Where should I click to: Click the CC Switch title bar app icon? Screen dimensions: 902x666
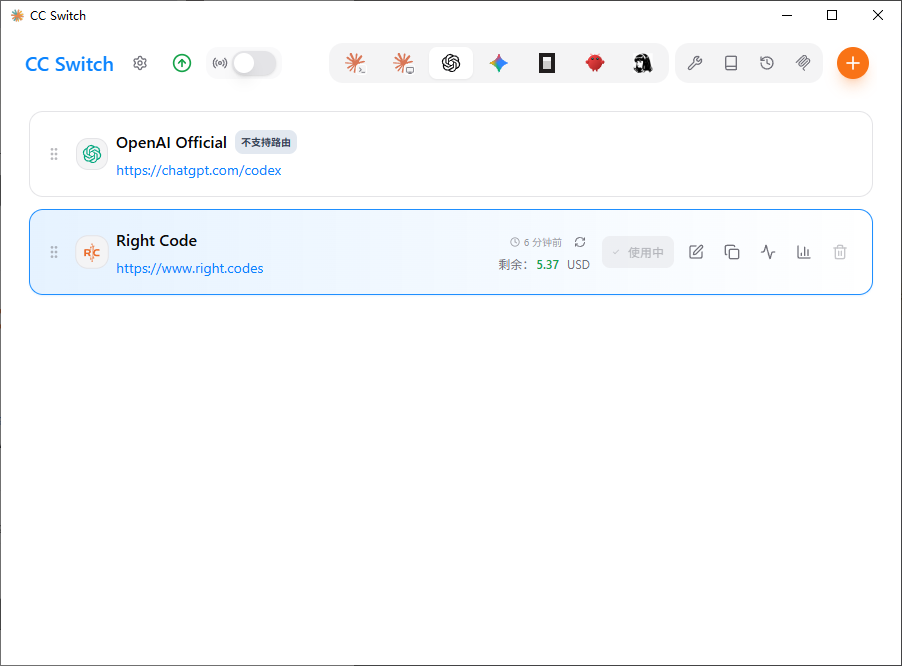[17, 16]
